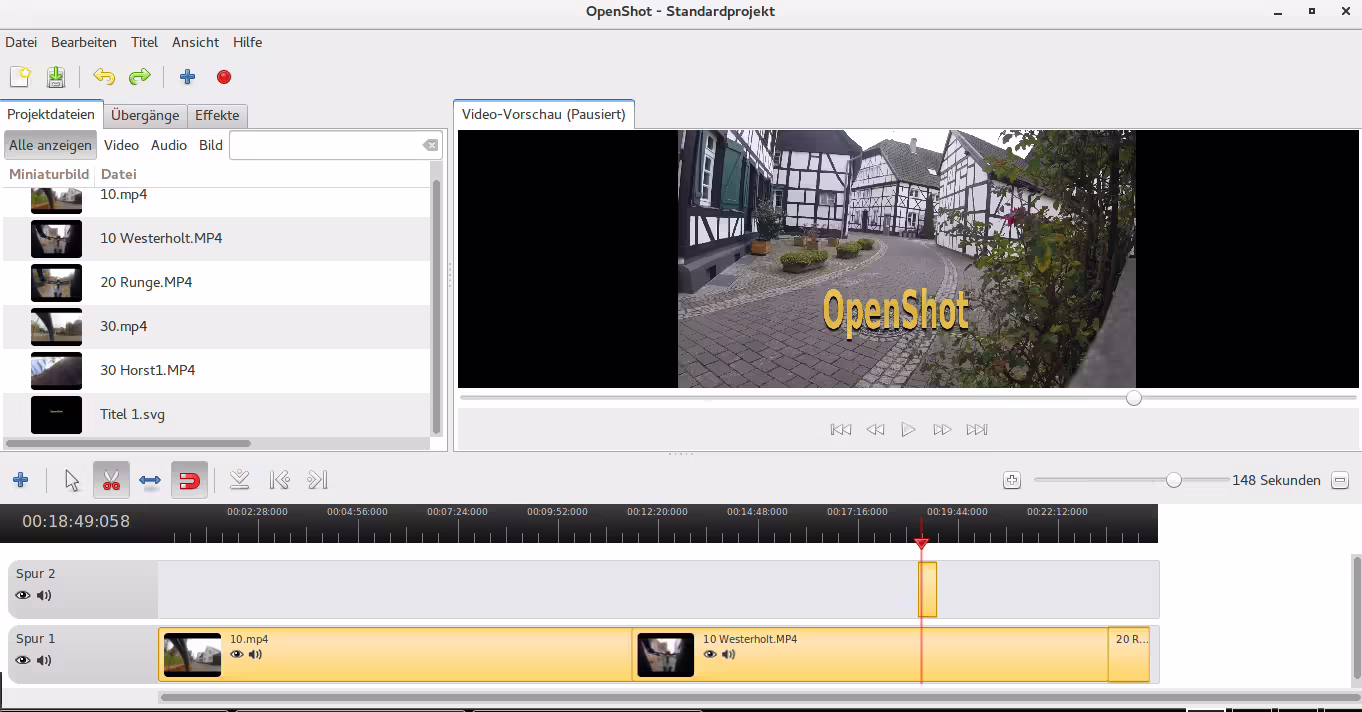1362x712 pixels.
Task: Mute audio on track Spur 2
Action: point(44,596)
